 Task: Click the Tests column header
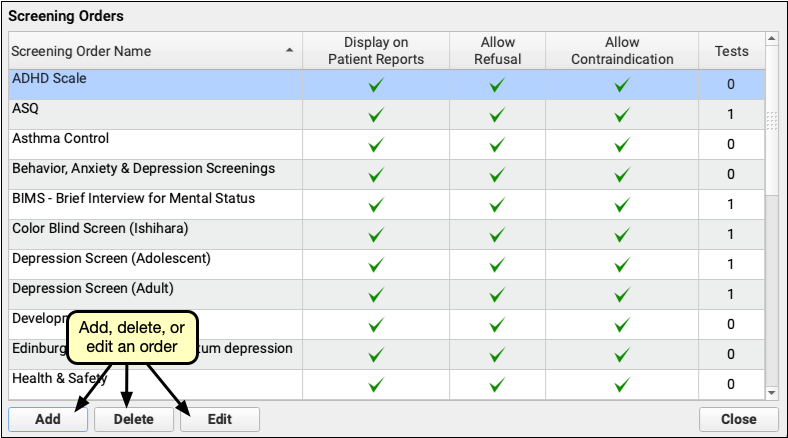[730, 51]
